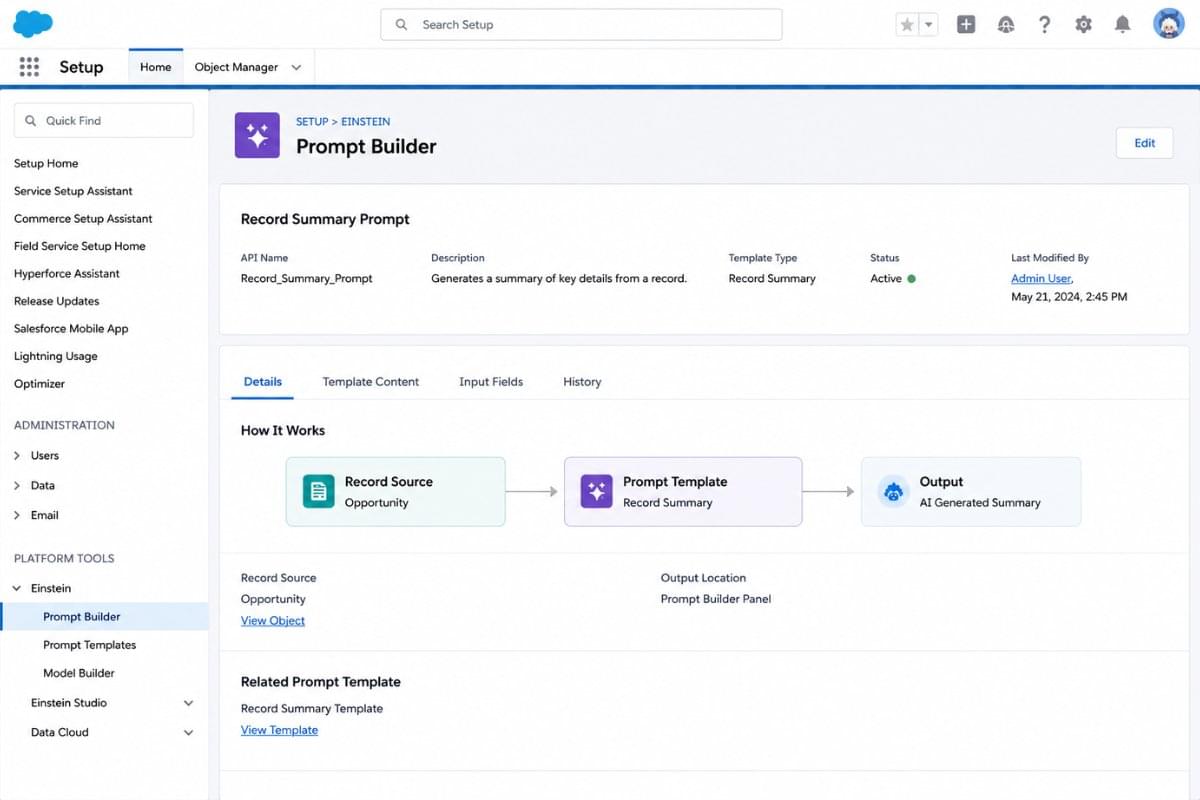The height and width of the screenshot is (800, 1200).
Task: Click the EINSTEIN breadcrumb link
Action: click(366, 121)
